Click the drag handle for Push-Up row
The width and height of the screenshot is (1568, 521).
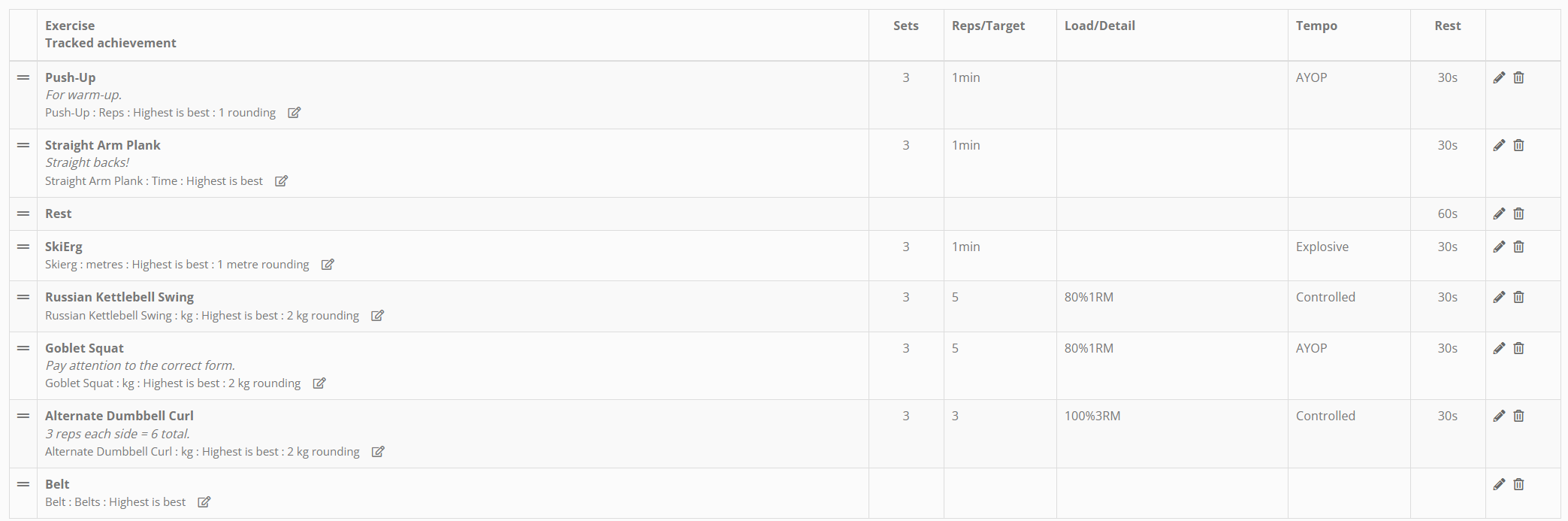click(23, 77)
